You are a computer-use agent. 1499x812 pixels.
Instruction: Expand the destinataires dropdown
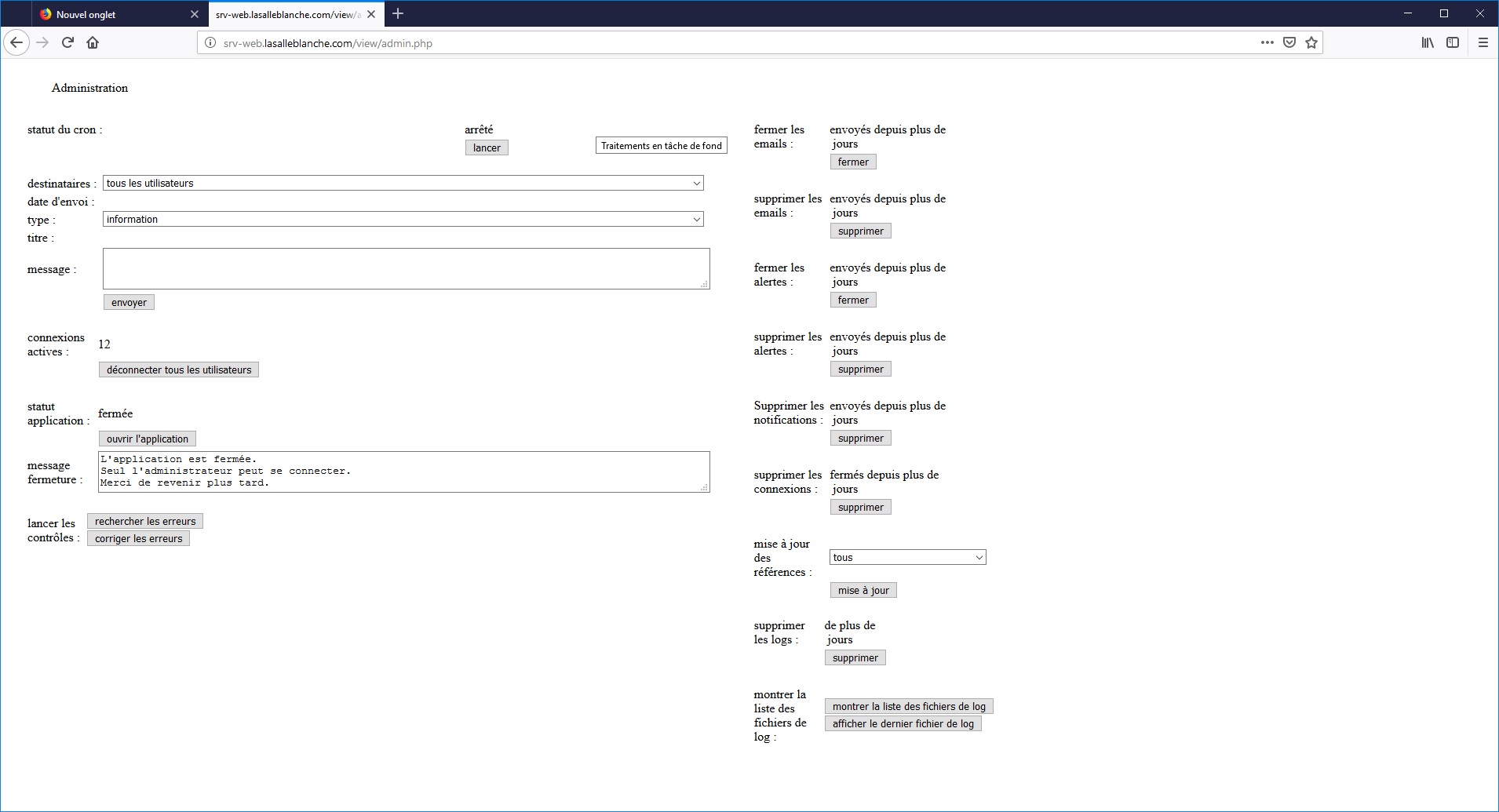(x=403, y=183)
